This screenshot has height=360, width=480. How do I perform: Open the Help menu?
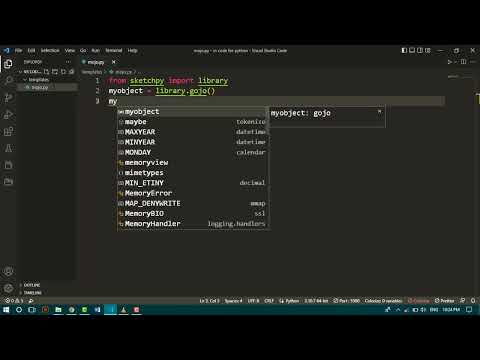pyautogui.click(x=133, y=51)
